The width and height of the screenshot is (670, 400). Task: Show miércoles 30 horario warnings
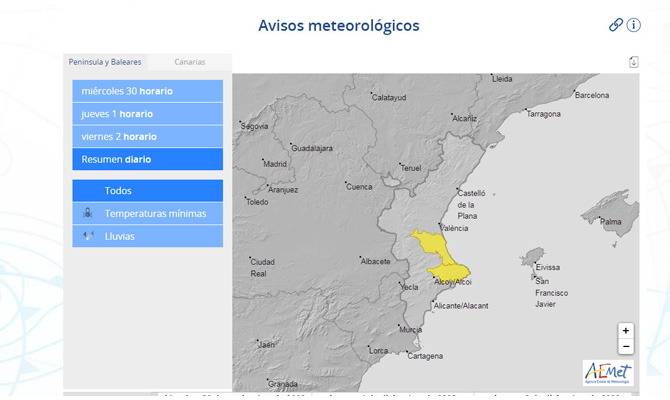point(147,91)
